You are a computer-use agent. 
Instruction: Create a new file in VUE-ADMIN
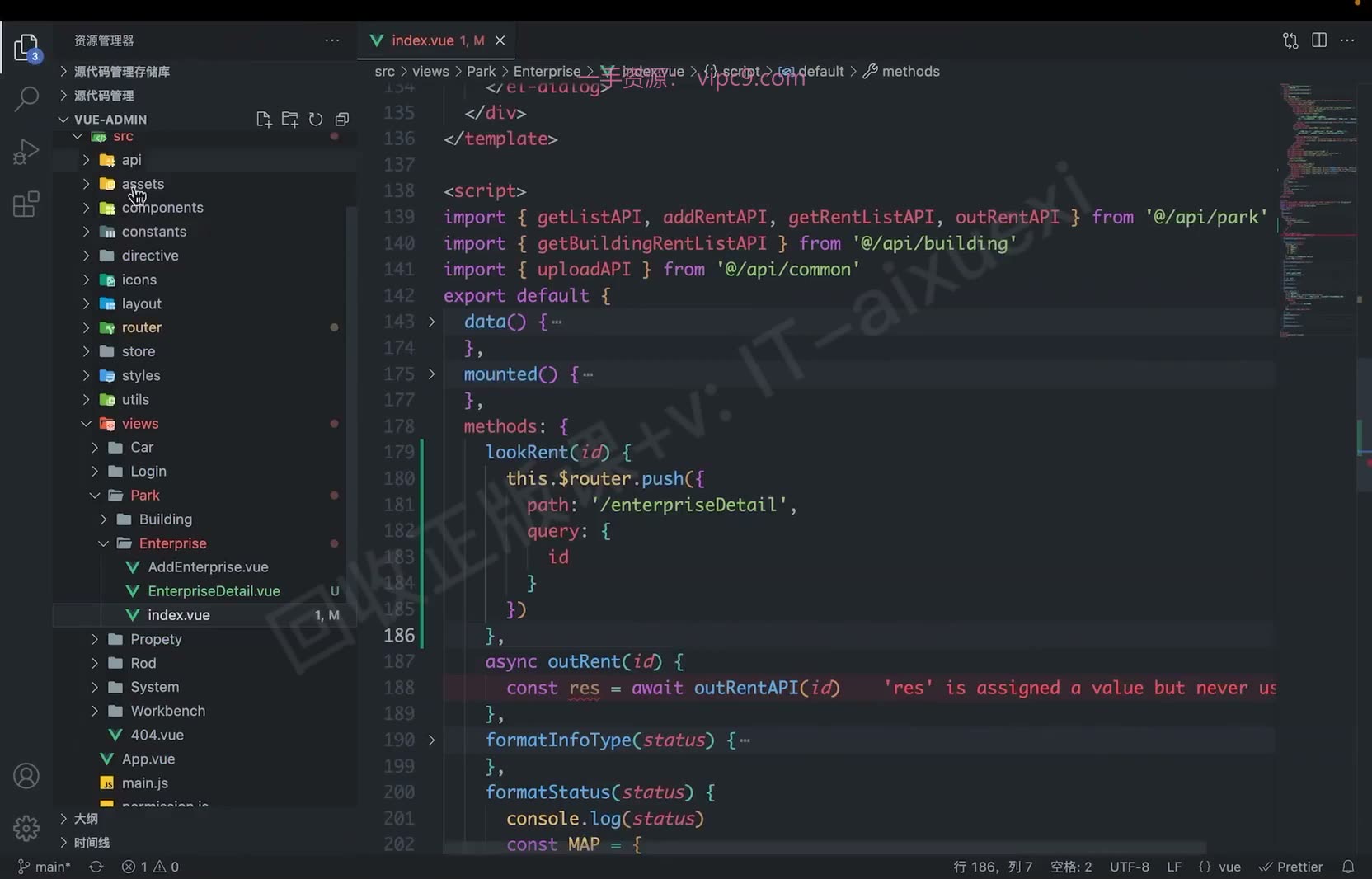click(264, 120)
